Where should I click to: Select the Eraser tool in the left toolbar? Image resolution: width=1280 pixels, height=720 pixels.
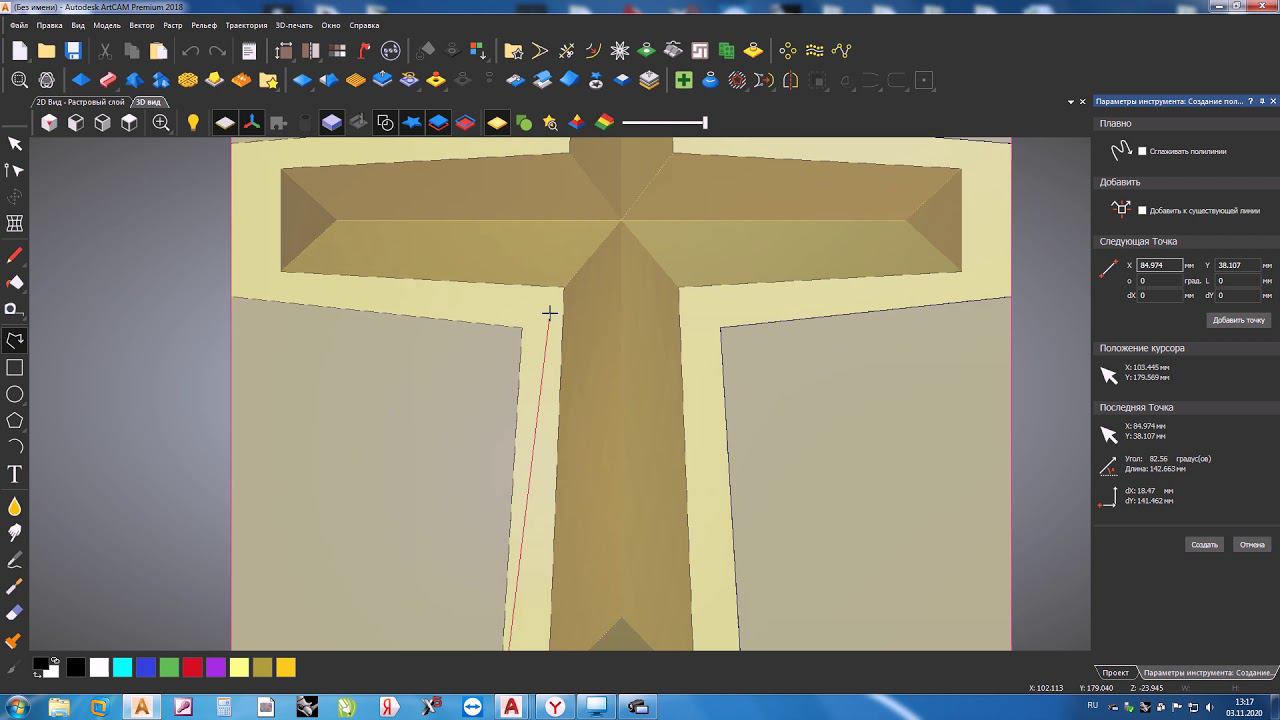(15, 613)
